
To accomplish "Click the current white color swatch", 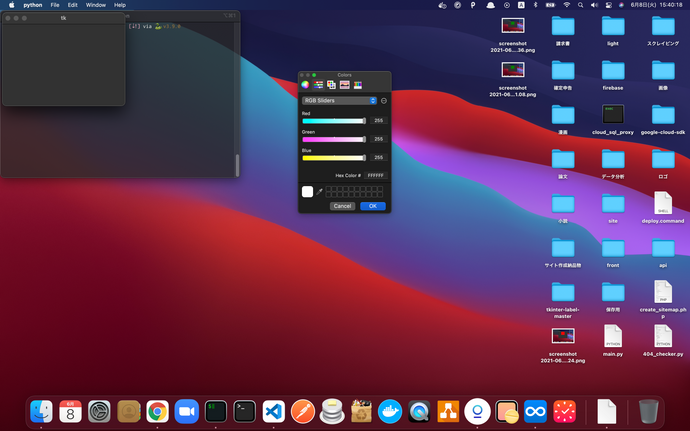I will (308, 191).
